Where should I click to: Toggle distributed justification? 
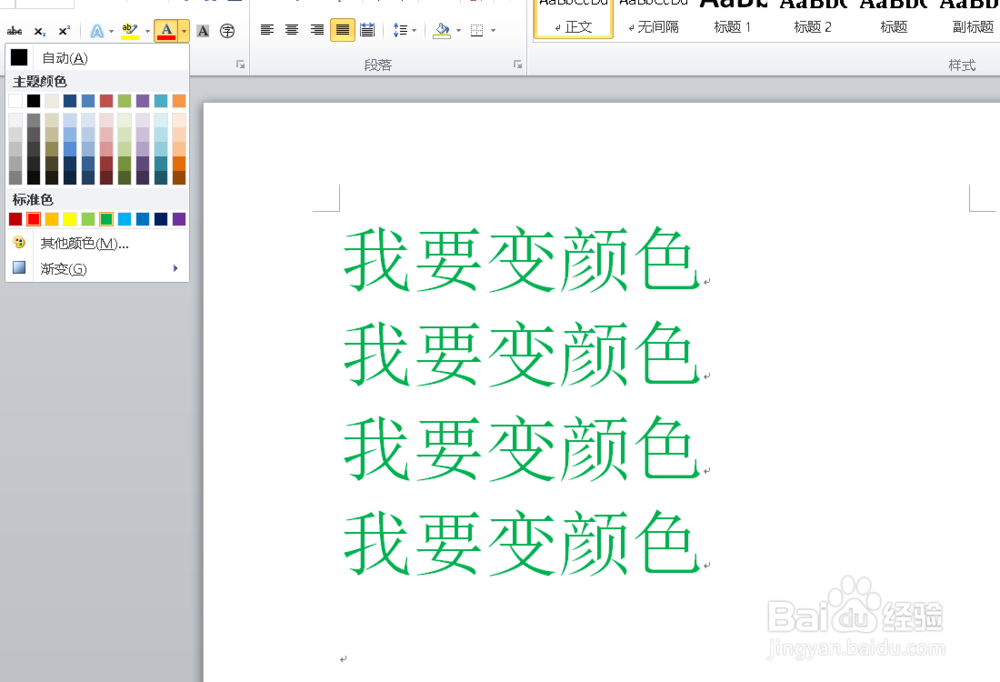[x=366, y=29]
